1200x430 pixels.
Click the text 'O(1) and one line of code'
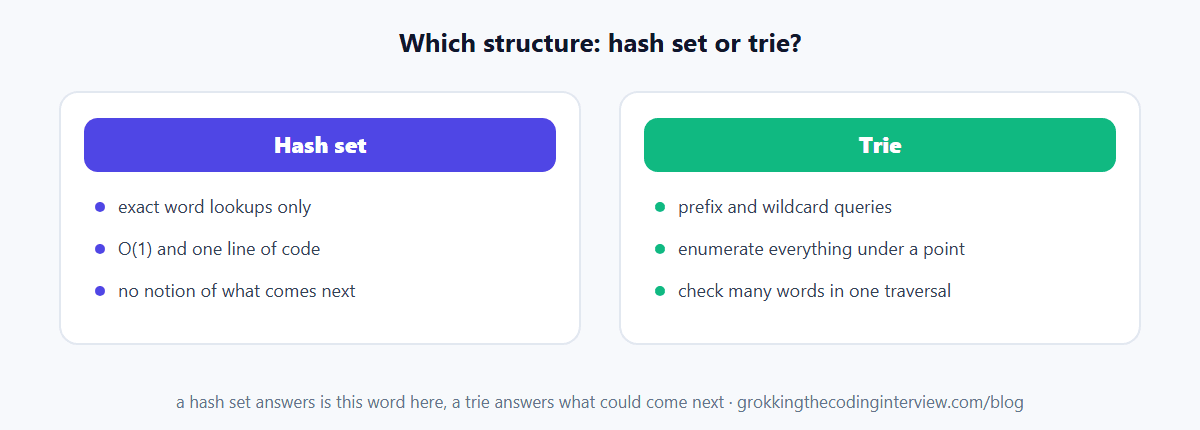point(219,249)
